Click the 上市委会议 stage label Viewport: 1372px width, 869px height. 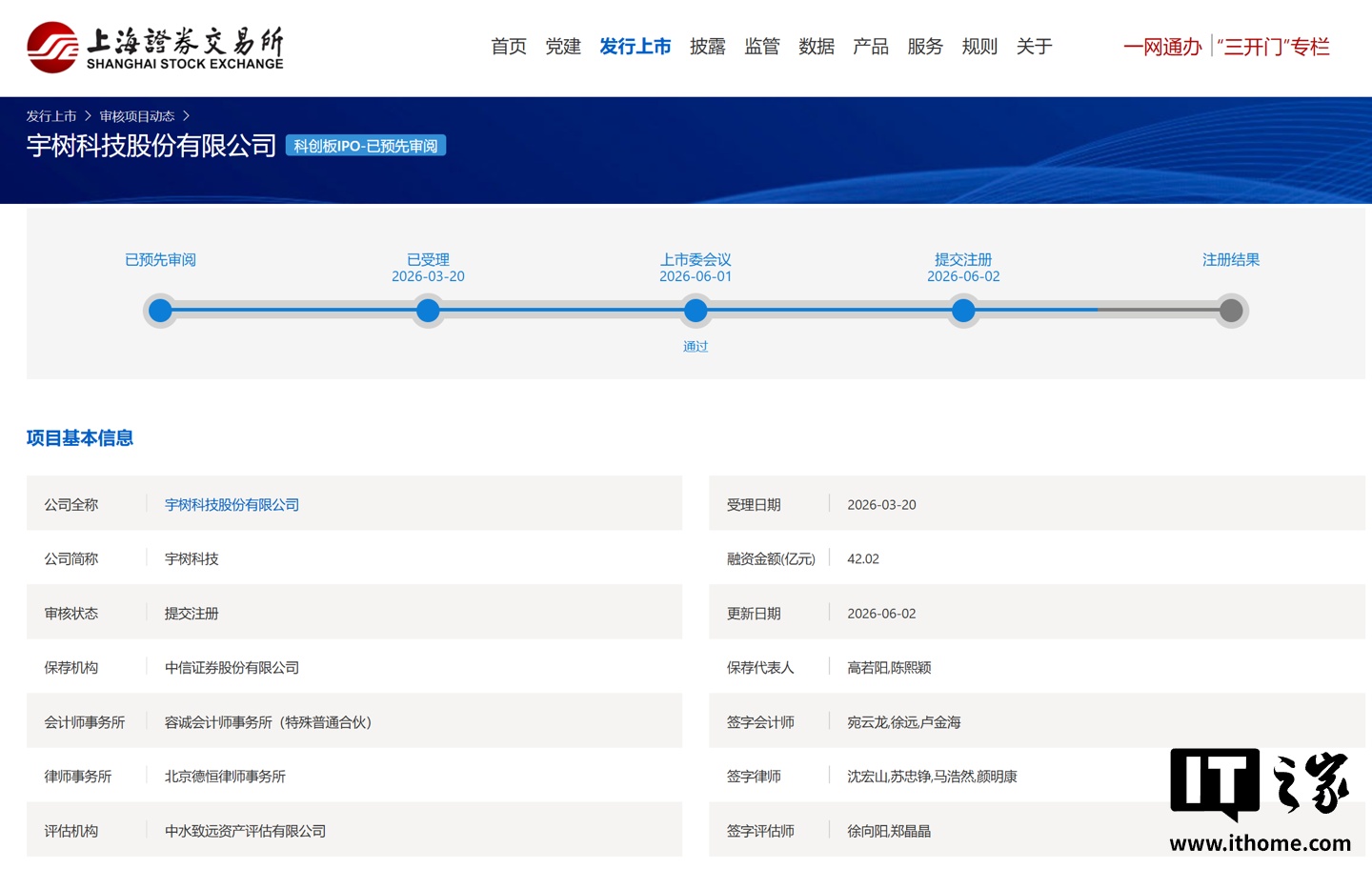[x=696, y=260]
